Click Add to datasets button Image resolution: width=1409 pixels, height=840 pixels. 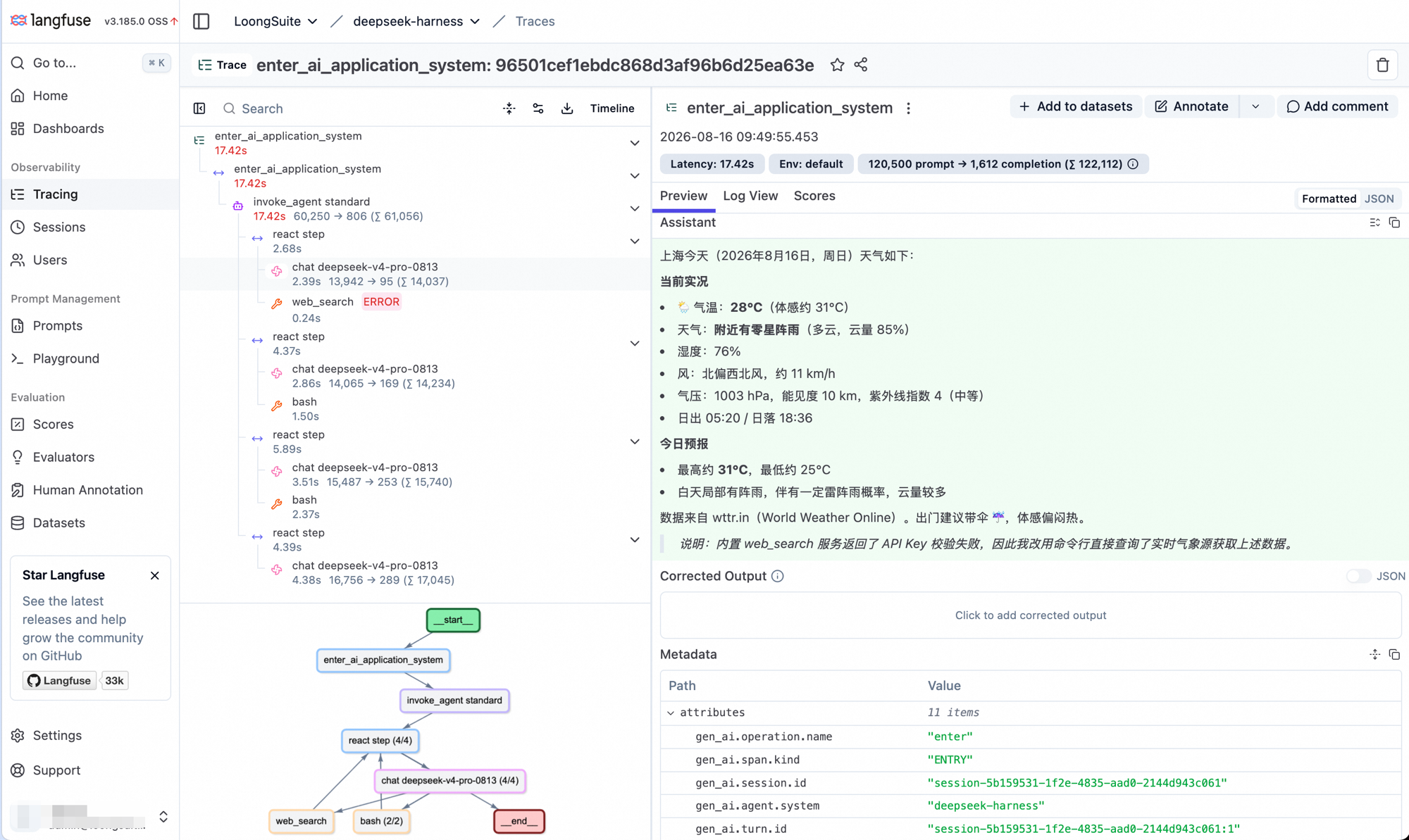pos(1076,106)
